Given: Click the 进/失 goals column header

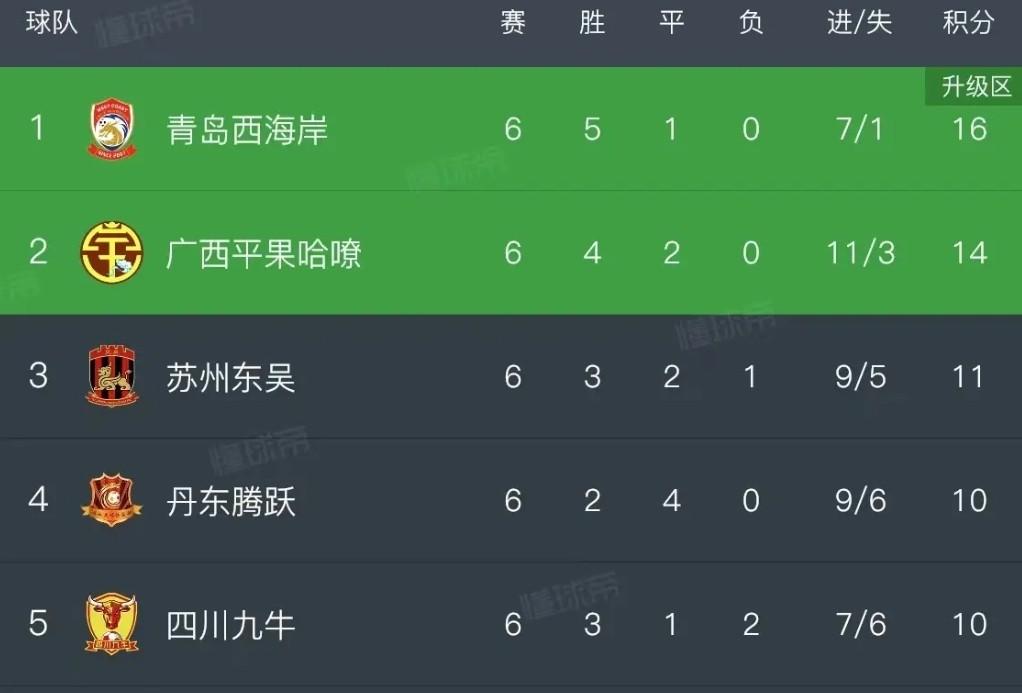Looking at the screenshot, I should pyautogui.click(x=859, y=23).
